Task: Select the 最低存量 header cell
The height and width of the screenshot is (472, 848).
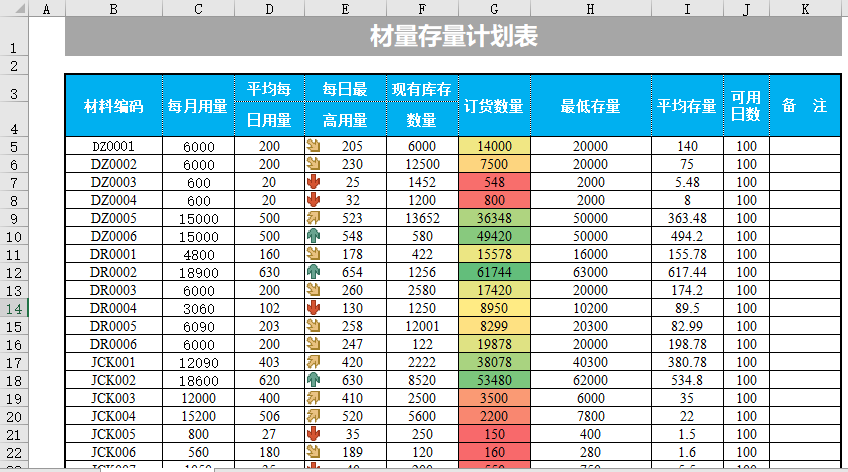Action: [590, 105]
